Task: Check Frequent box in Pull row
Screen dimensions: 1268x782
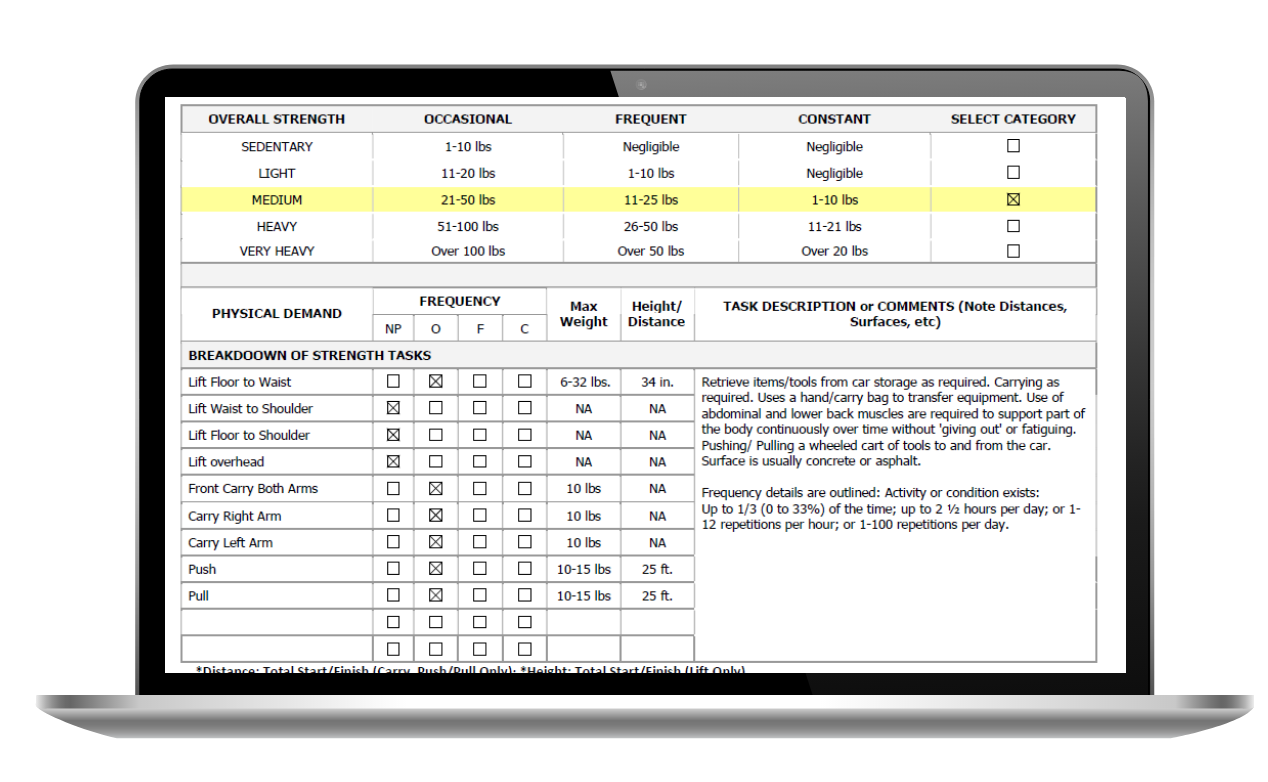Action: 480,595
